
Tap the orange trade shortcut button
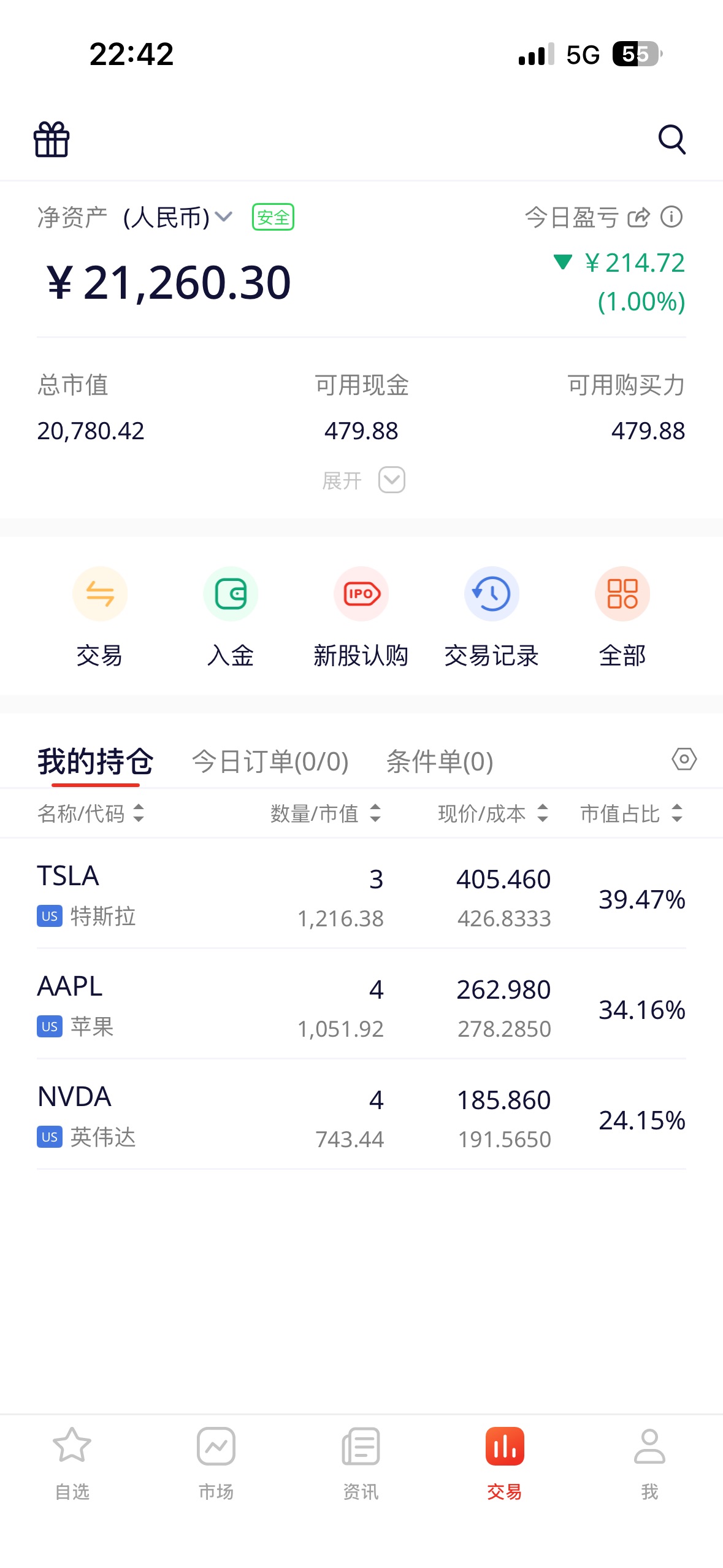pos(99,594)
